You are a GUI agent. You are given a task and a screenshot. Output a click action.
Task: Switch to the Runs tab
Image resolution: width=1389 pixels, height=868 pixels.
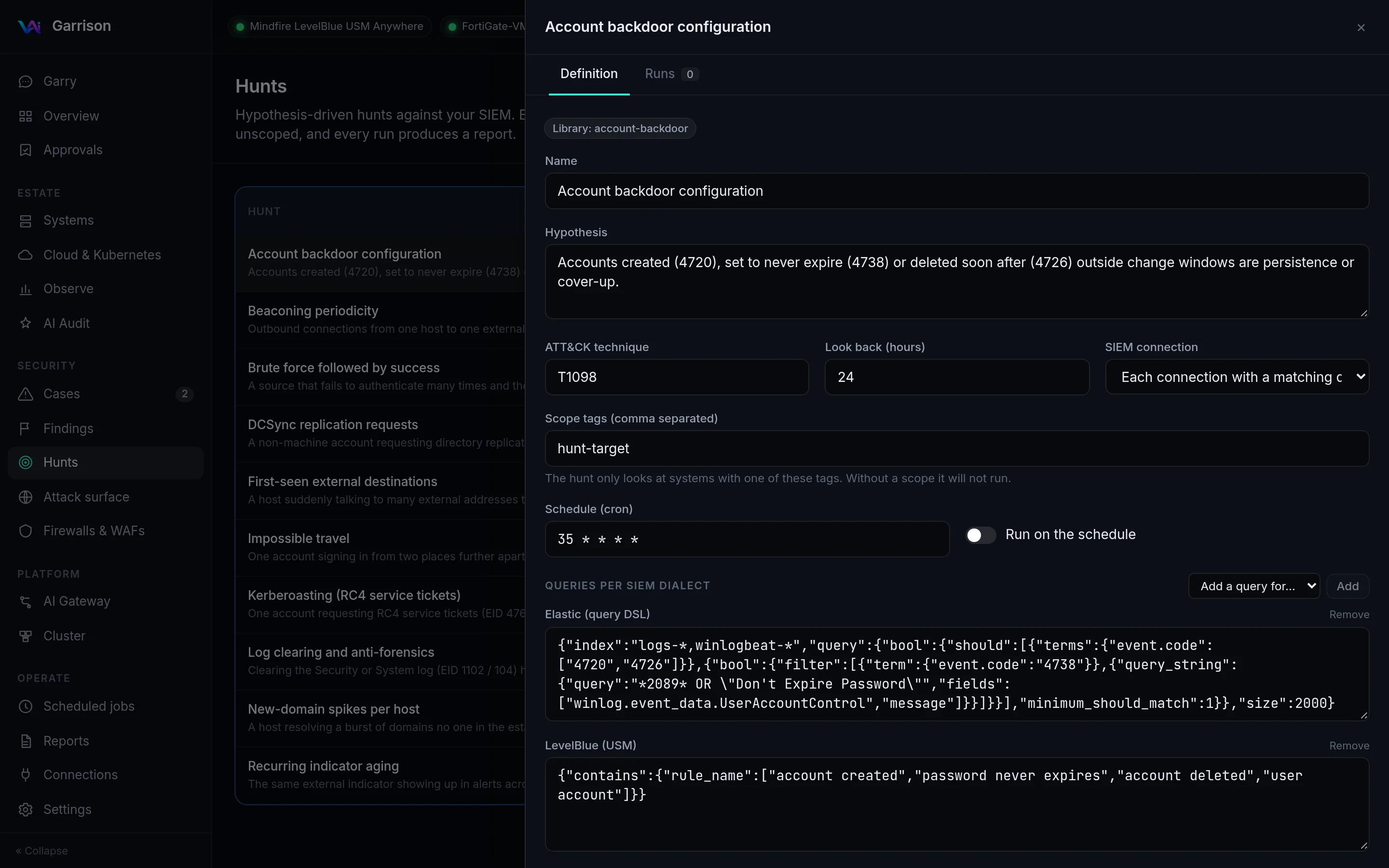pos(671,74)
